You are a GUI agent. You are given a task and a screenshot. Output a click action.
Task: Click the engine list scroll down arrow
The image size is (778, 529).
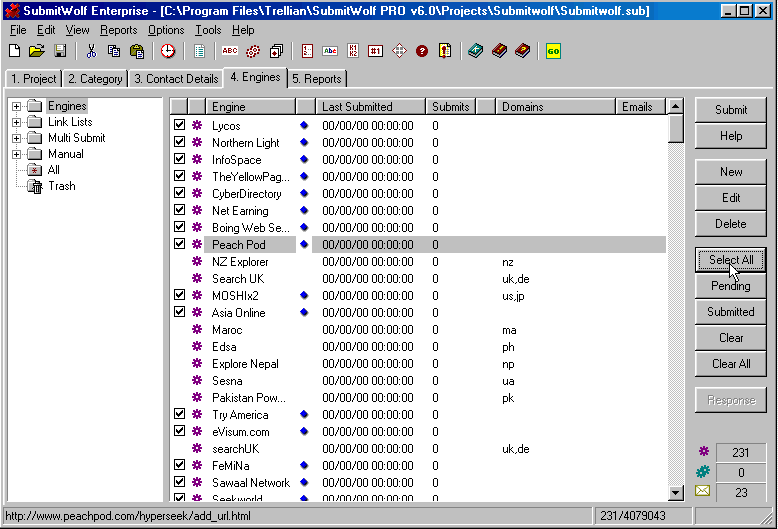[x=675, y=493]
